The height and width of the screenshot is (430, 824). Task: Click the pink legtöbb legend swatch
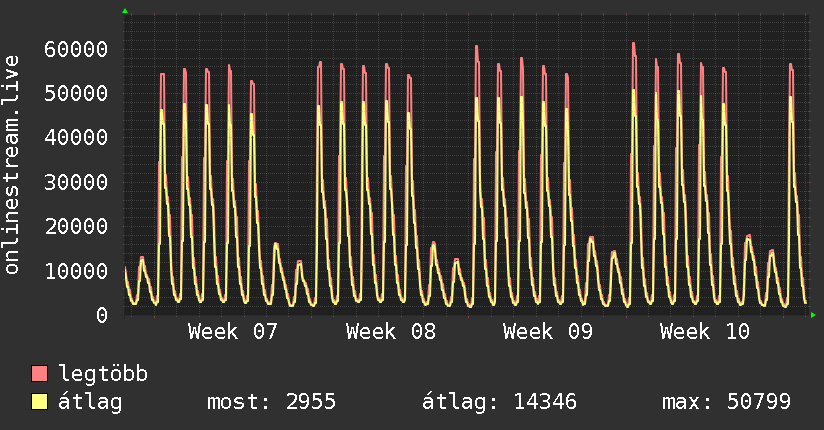[x=39, y=373]
